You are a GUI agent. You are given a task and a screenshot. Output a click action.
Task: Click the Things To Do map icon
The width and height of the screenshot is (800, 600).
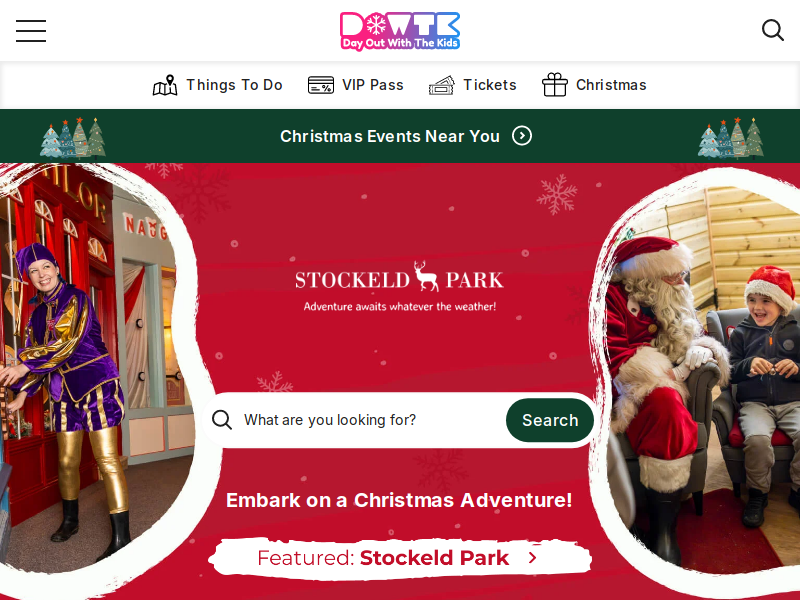165,85
